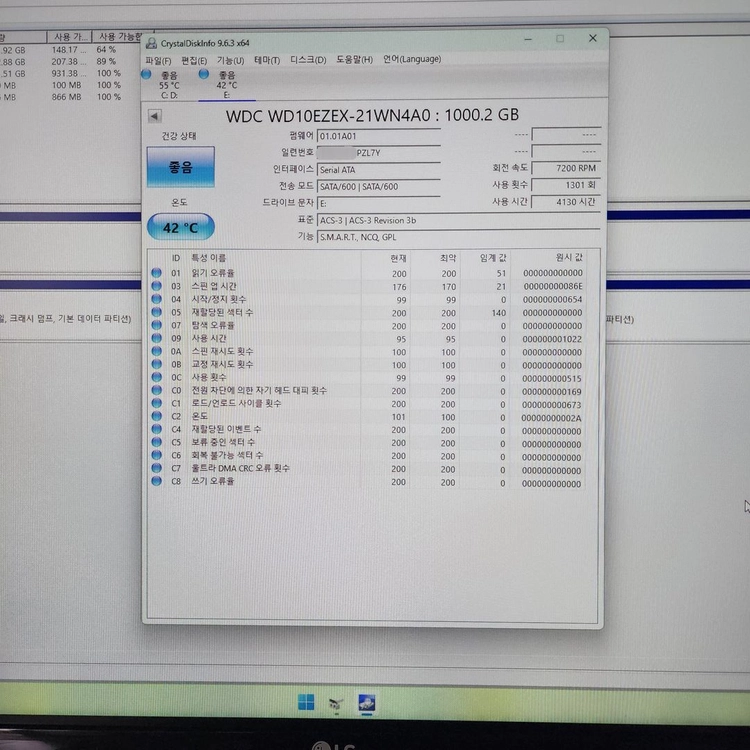
Task: Click the status icon for 스핀 업 시간 row
Action: [156, 286]
